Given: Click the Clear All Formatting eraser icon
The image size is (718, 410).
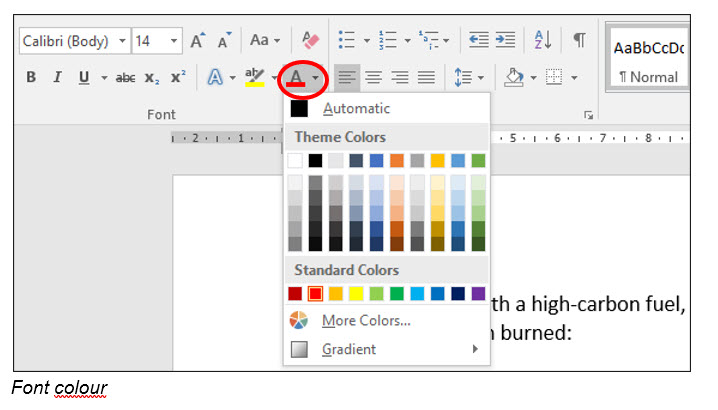Looking at the screenshot, I should (x=310, y=40).
